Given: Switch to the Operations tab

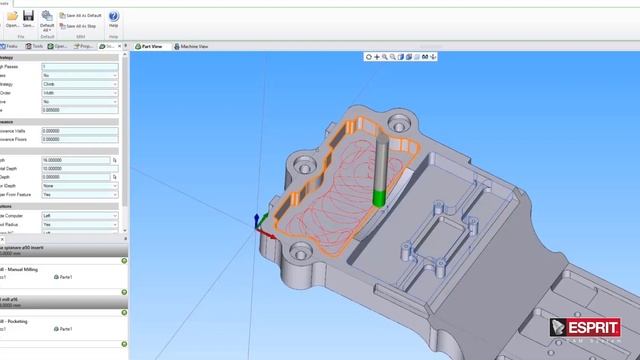Looking at the screenshot, I should [x=57, y=46].
